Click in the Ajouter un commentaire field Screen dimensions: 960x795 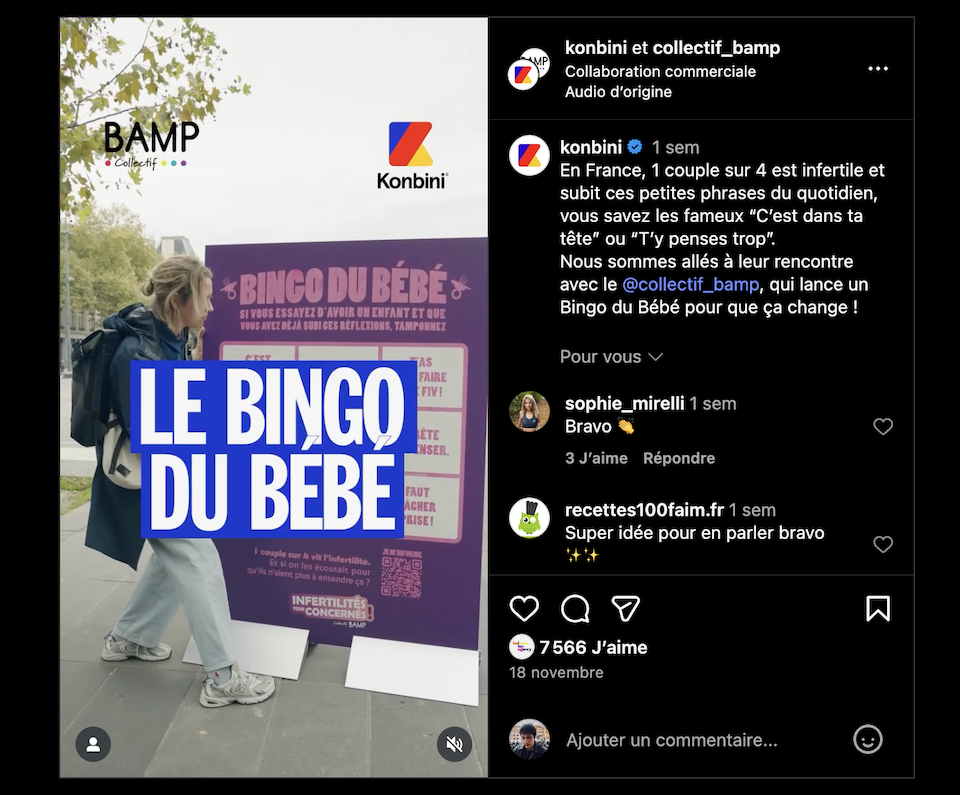pyautogui.click(x=672, y=740)
